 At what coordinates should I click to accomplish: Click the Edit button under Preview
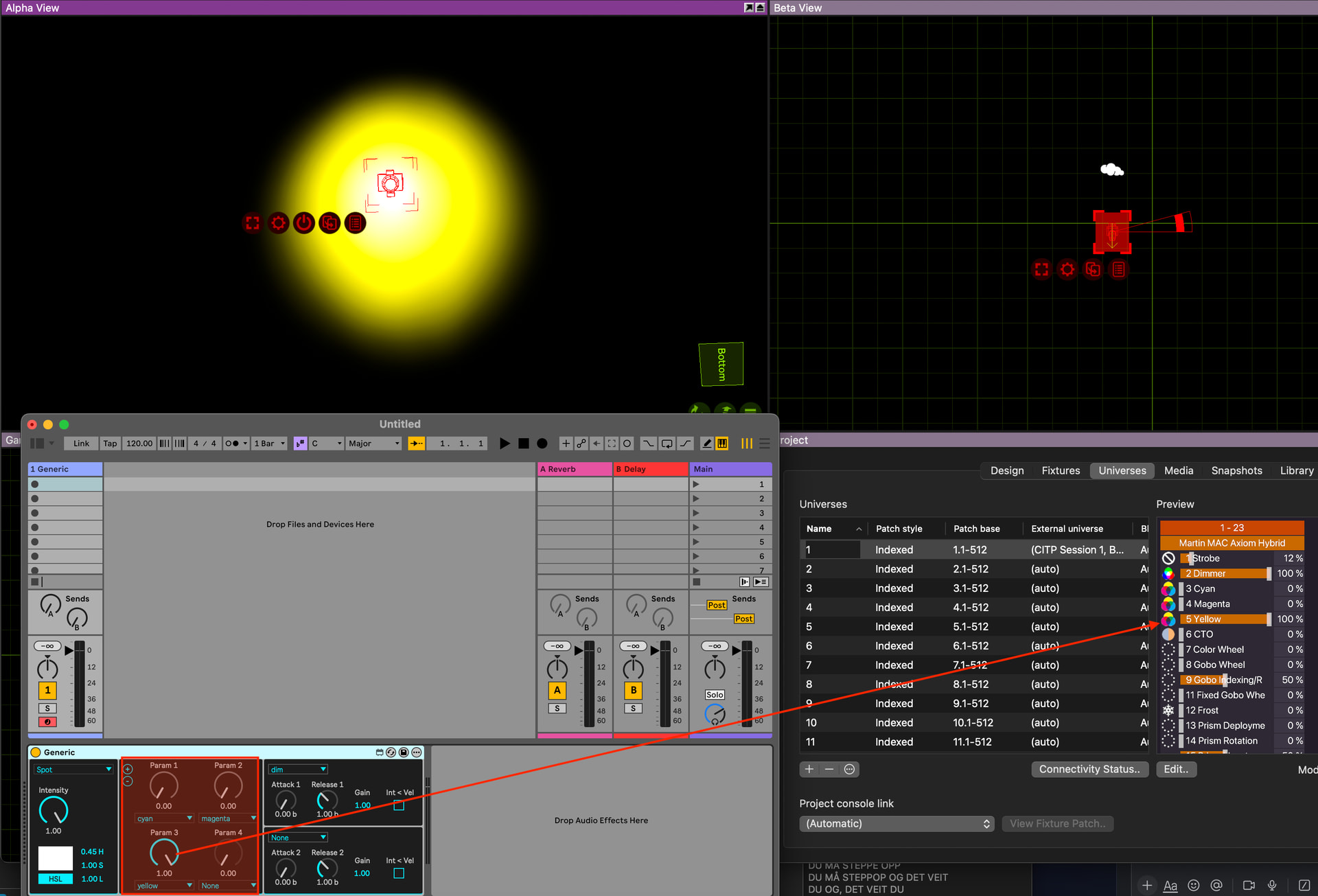(1176, 769)
